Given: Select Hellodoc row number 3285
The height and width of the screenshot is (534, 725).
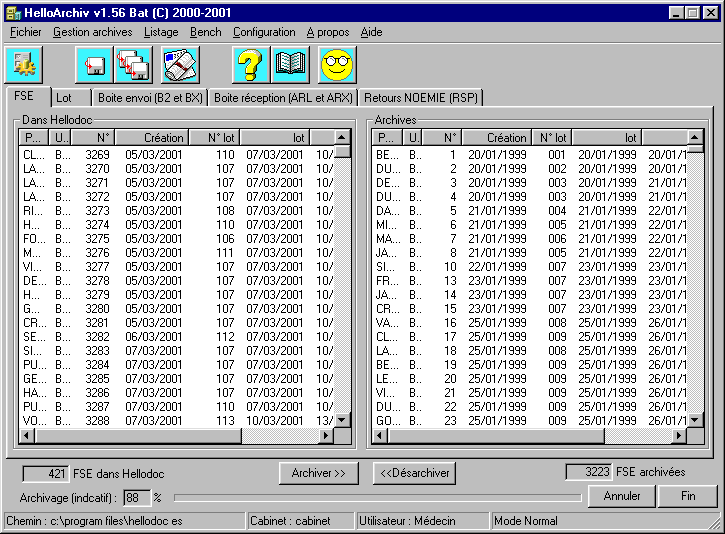Looking at the screenshot, I should pos(177,379).
